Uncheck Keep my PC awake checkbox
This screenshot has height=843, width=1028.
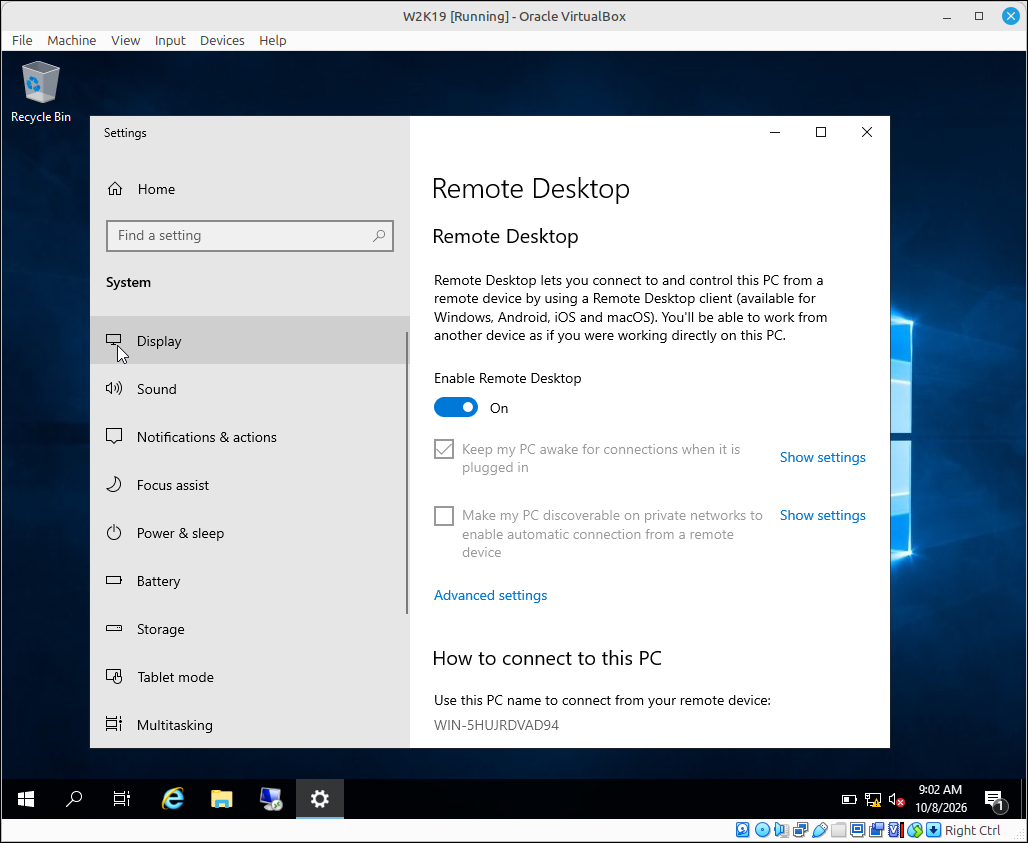(444, 449)
